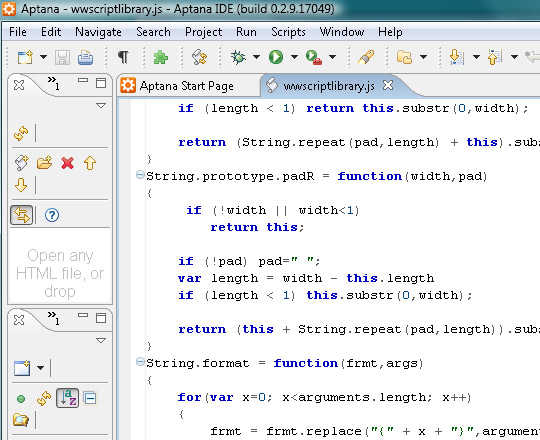
Task: Open the lower panel view menu triangle
Action: pos(101,341)
